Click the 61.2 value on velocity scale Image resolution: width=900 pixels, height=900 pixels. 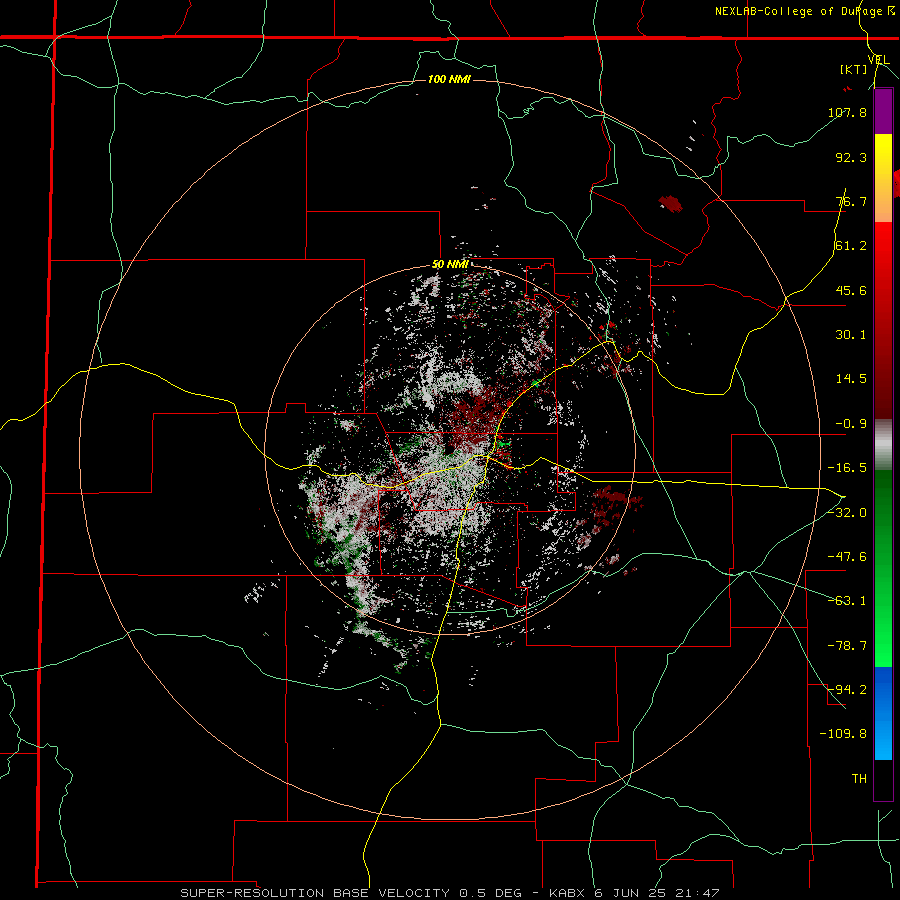tap(851, 246)
